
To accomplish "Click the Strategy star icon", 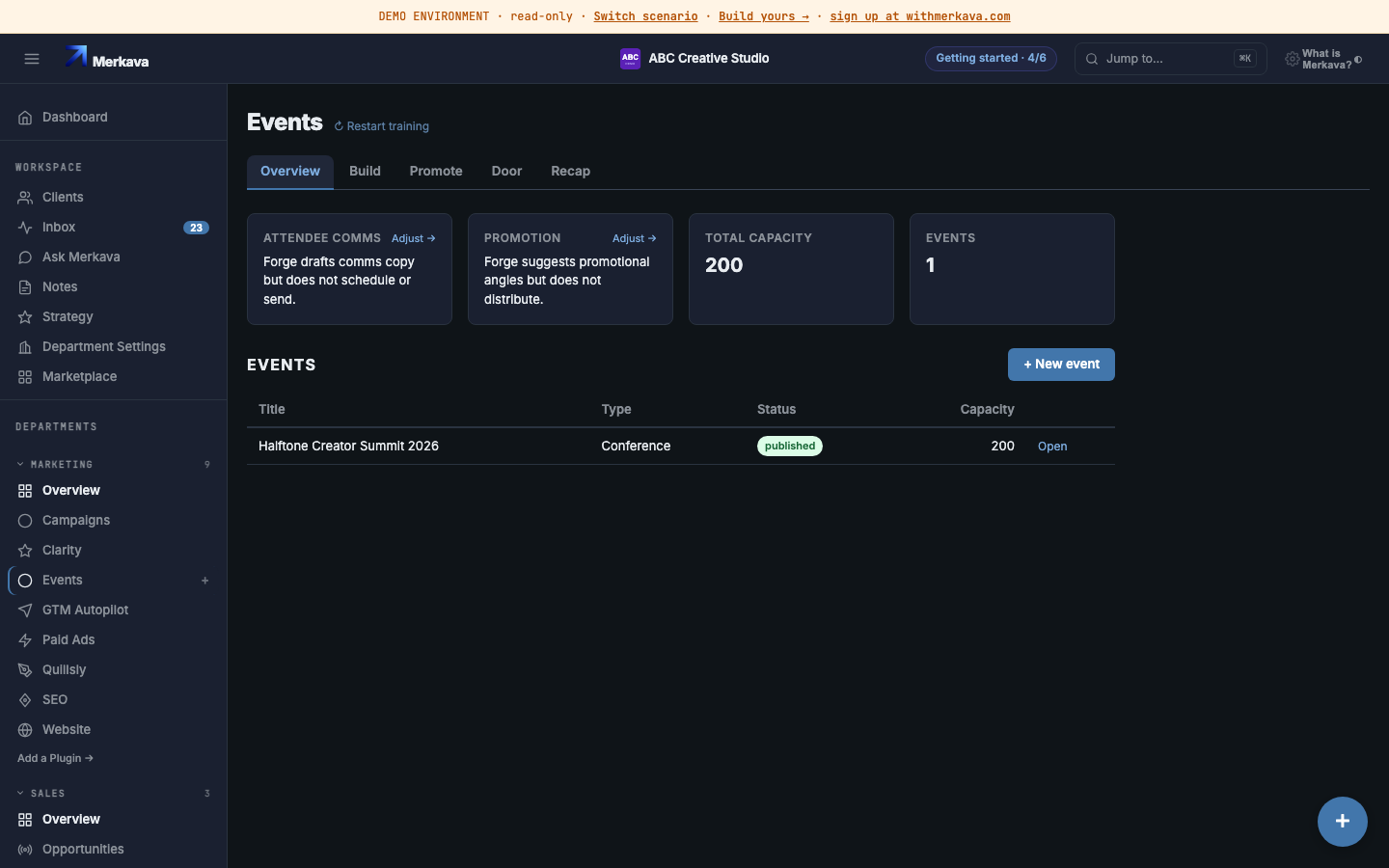I will coord(25,317).
